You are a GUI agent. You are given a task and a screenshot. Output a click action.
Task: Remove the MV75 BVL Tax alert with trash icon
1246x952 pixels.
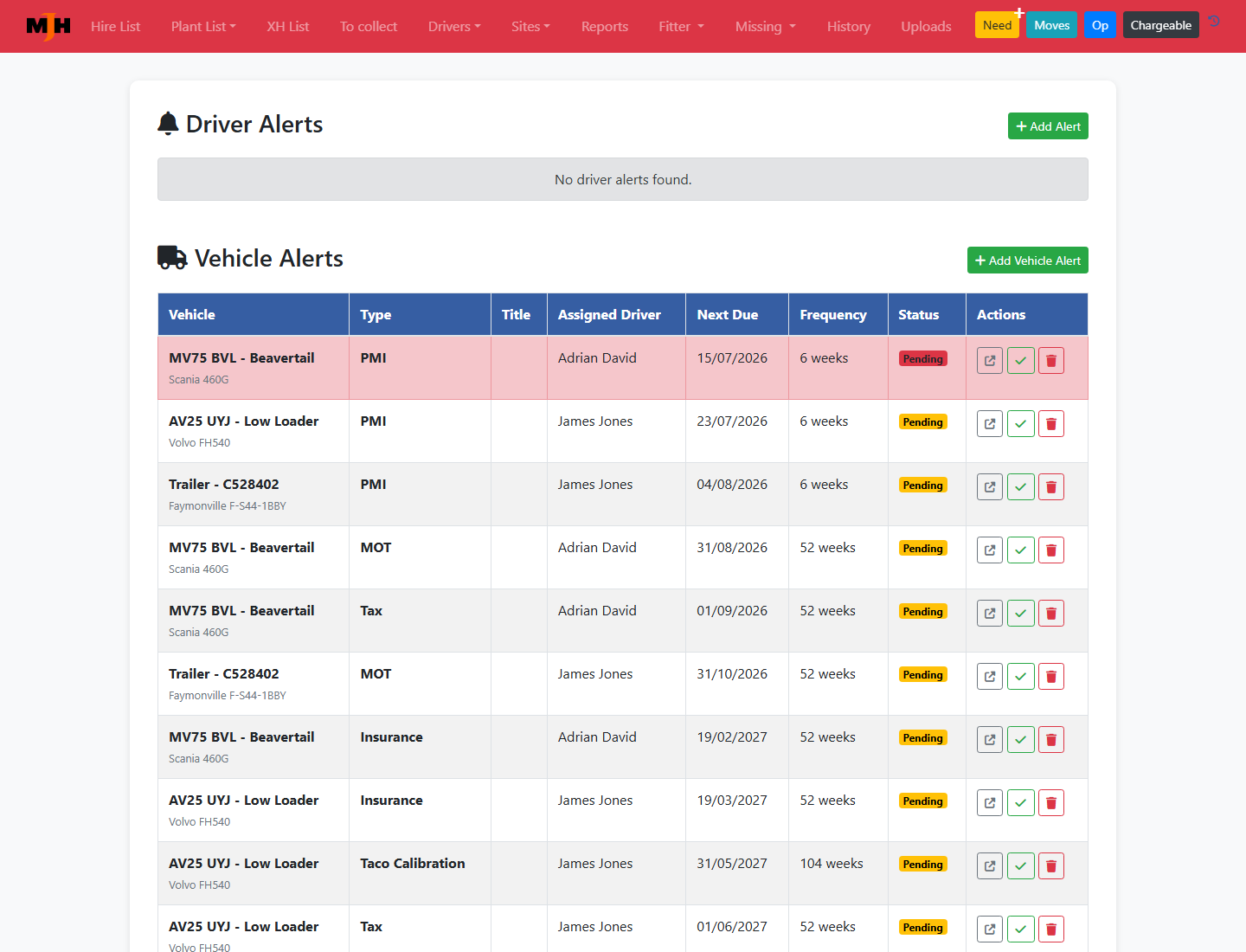(x=1051, y=614)
